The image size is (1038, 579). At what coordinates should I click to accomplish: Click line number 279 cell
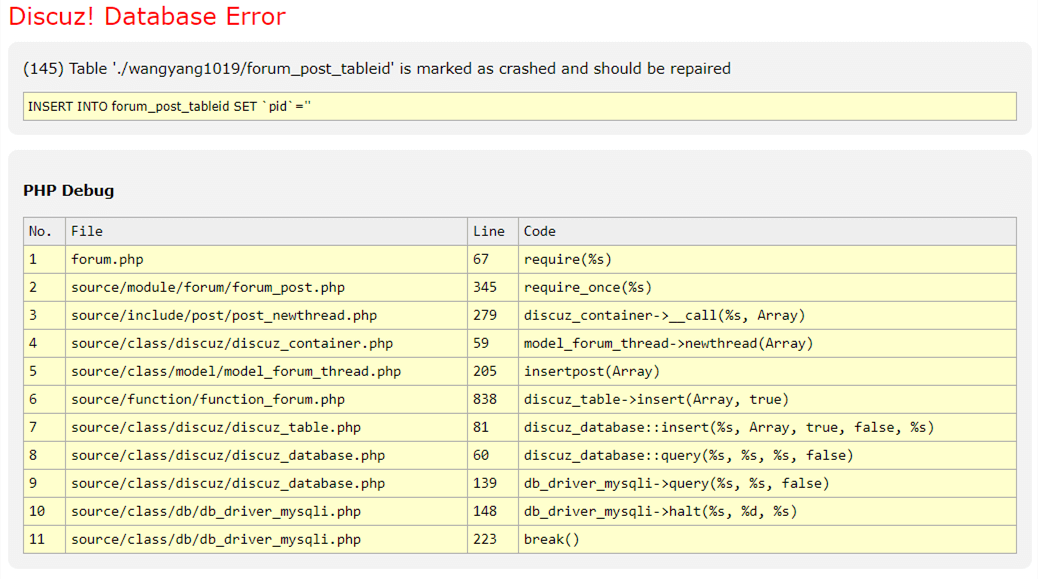click(493, 316)
